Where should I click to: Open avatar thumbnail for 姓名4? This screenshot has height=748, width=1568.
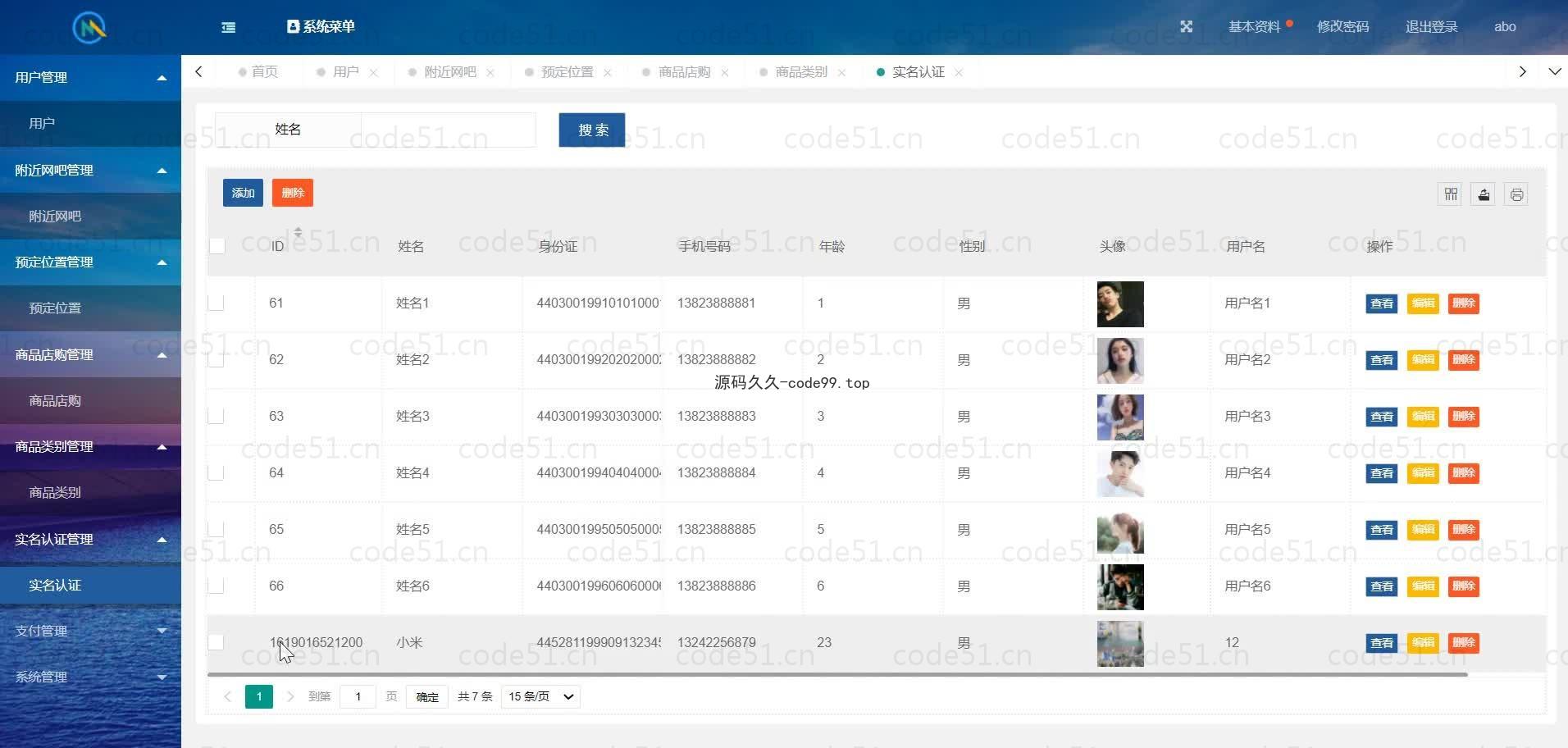click(x=1120, y=473)
